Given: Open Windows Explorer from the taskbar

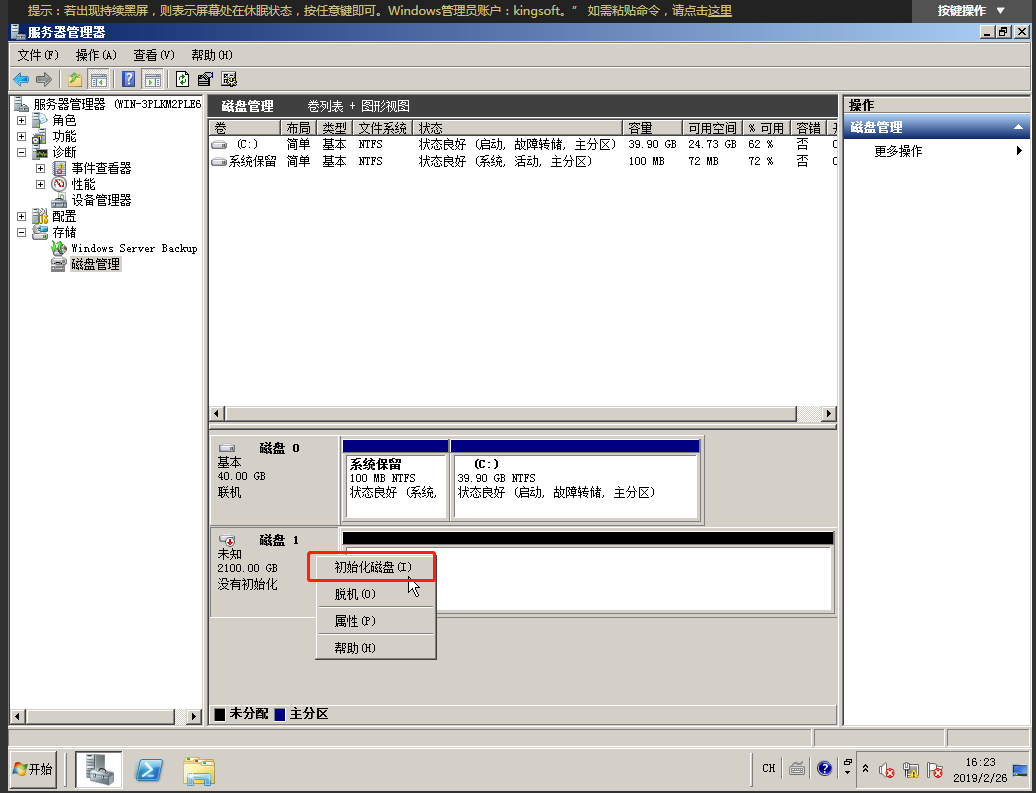Looking at the screenshot, I should point(200,769).
